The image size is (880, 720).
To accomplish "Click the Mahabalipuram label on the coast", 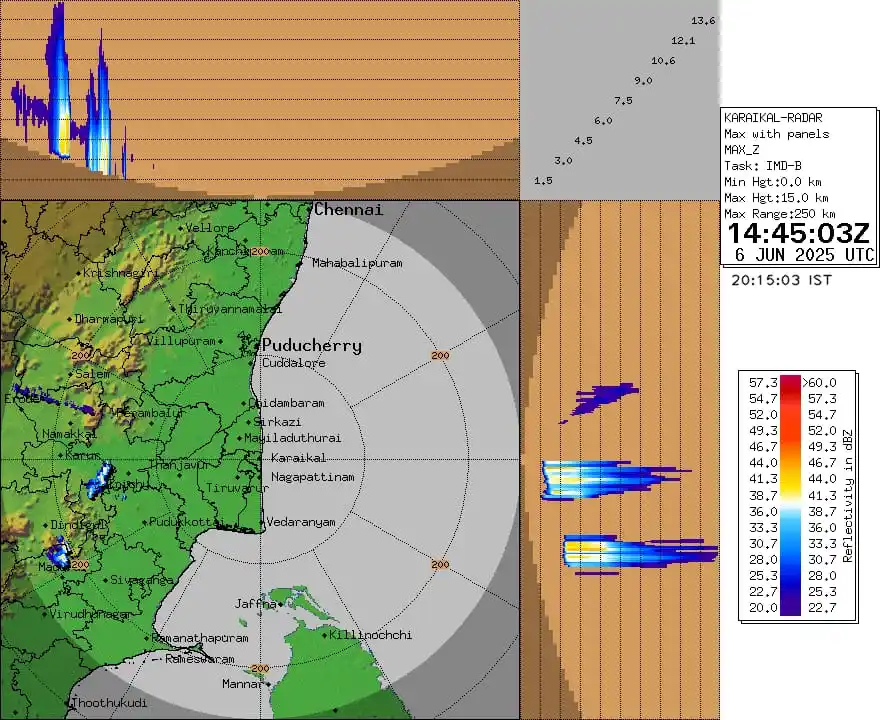I will [357, 263].
